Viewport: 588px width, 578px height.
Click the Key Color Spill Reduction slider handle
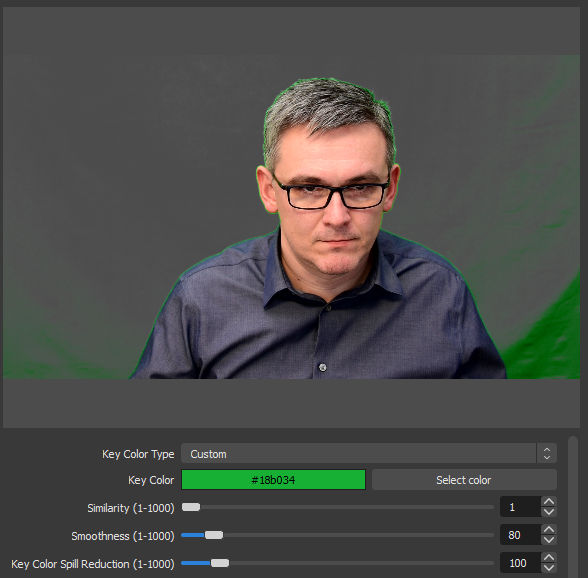[220, 563]
